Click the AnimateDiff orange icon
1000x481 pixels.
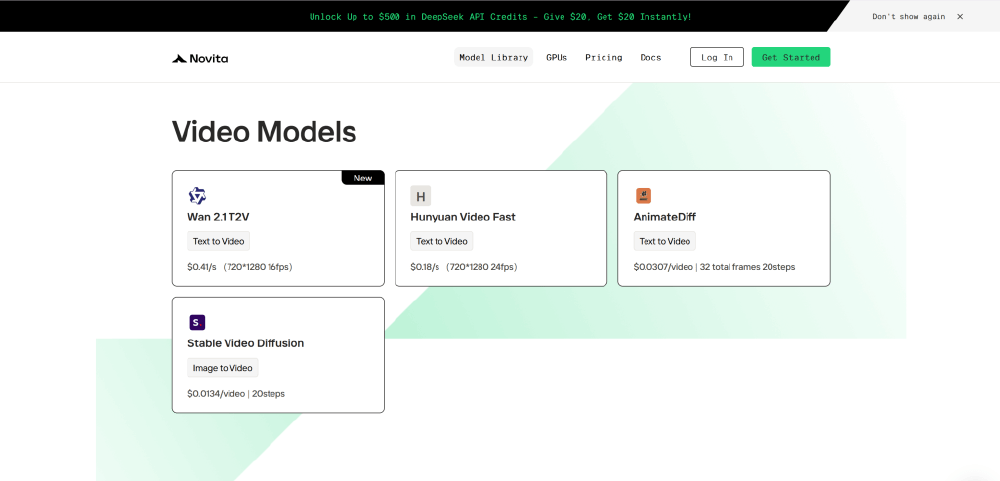pyautogui.click(x=643, y=196)
